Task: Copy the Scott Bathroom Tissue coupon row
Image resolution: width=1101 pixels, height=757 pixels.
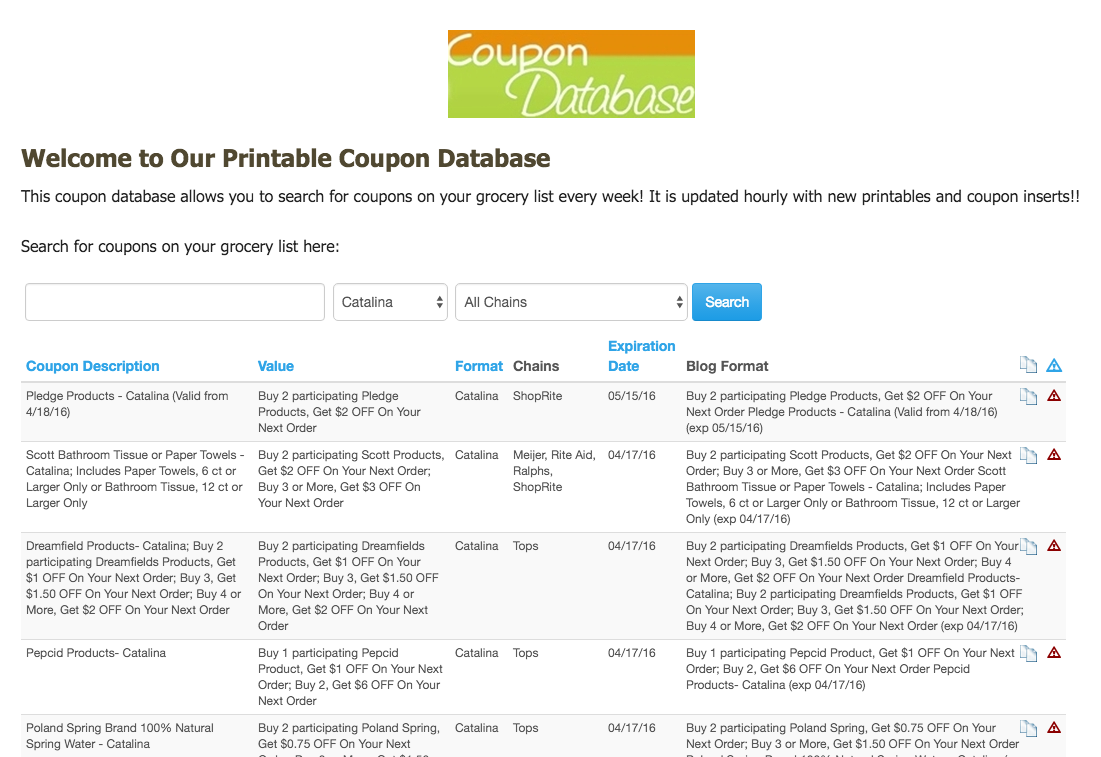Action: click(x=1028, y=456)
